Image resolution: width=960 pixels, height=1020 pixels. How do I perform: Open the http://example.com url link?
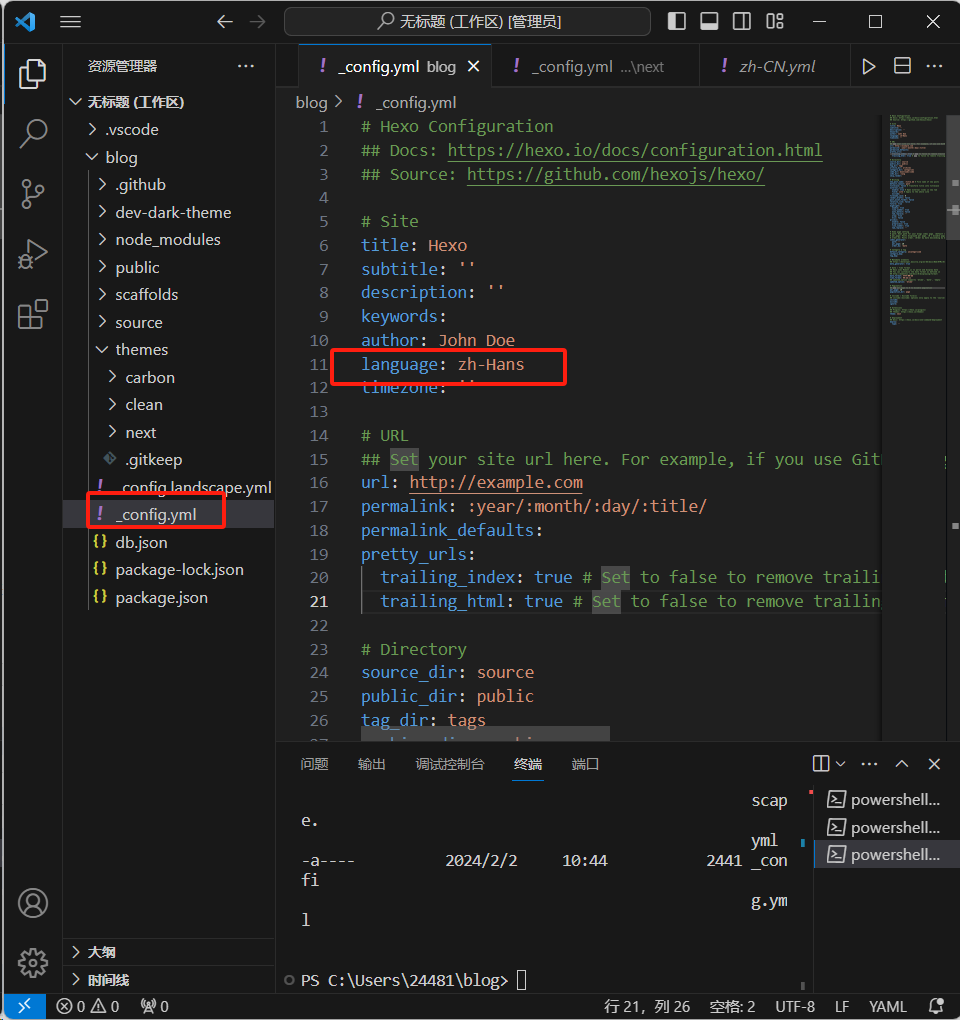pyautogui.click(x=496, y=482)
